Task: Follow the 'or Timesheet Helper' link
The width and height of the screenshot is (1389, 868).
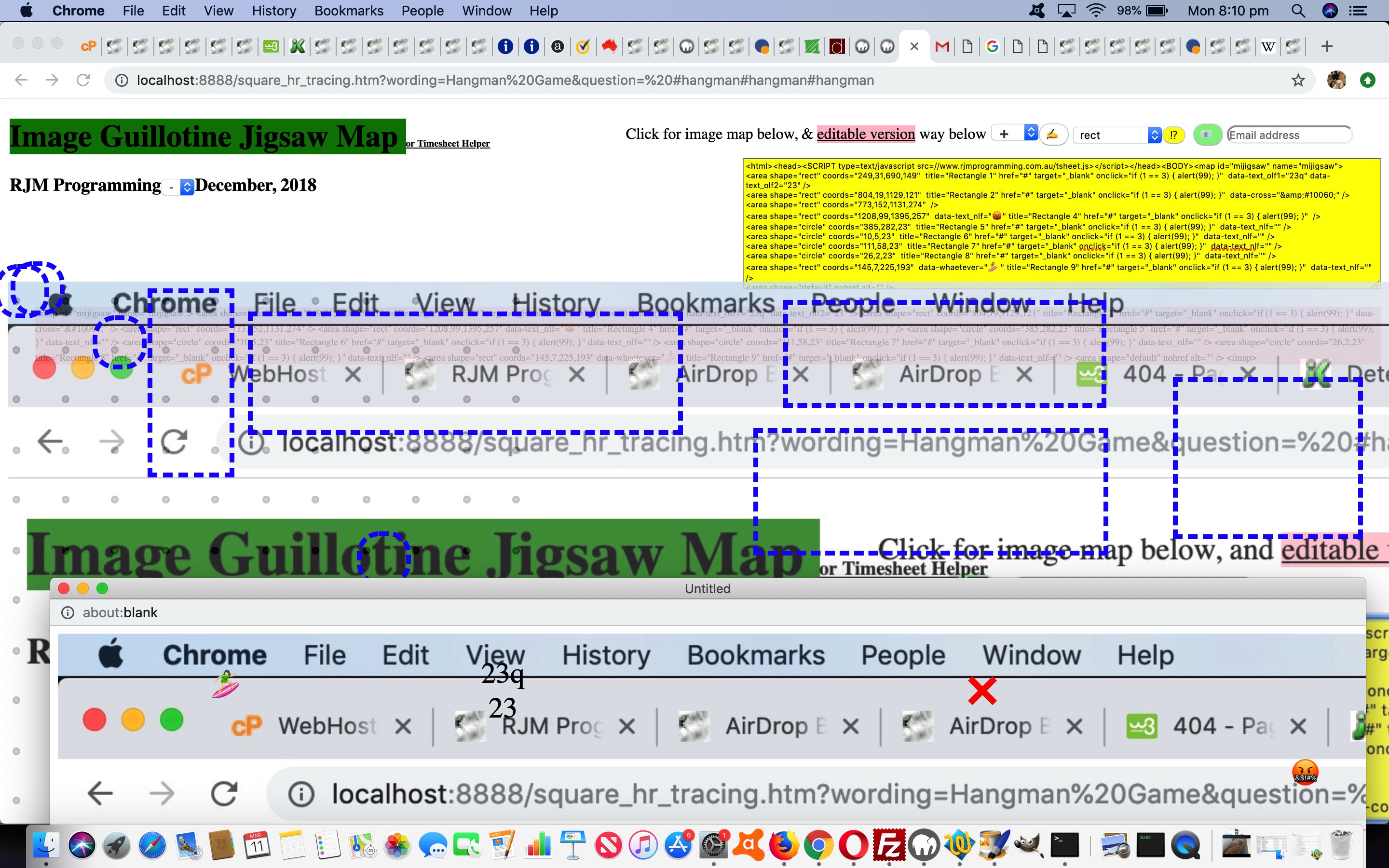Action: pos(448,144)
